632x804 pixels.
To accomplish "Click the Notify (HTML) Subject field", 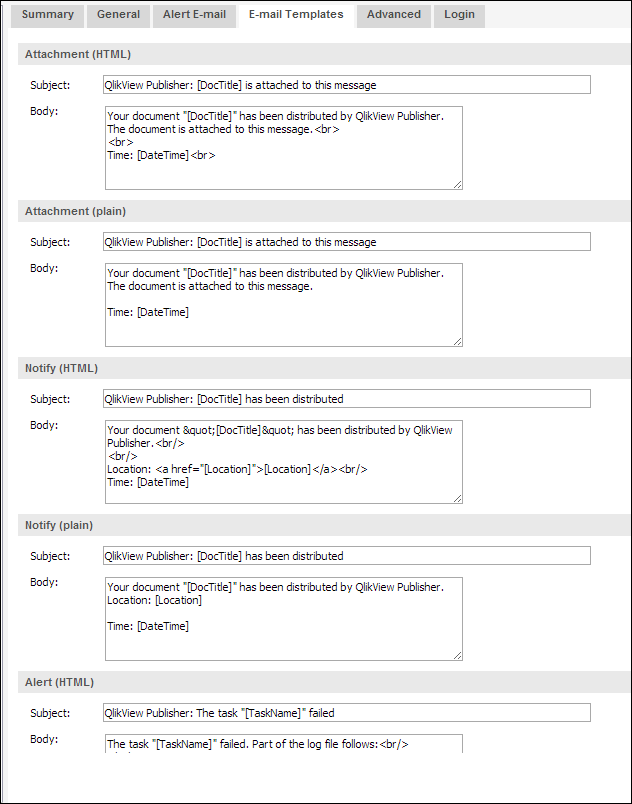I will [x=346, y=399].
